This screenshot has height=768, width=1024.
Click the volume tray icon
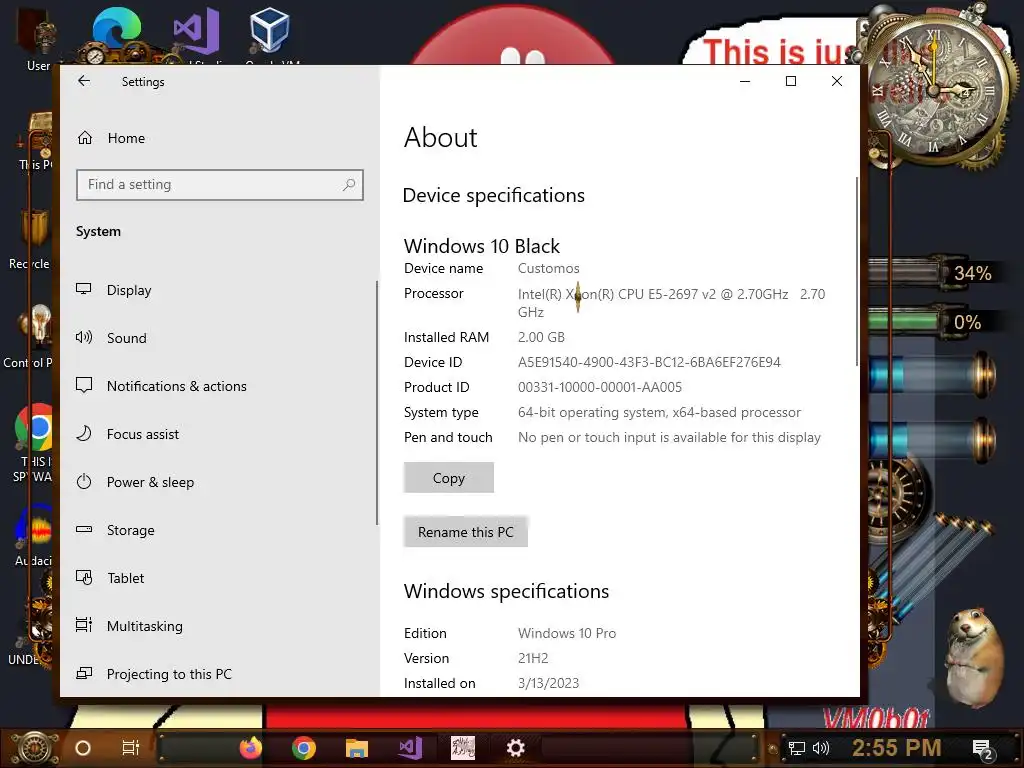click(821, 748)
